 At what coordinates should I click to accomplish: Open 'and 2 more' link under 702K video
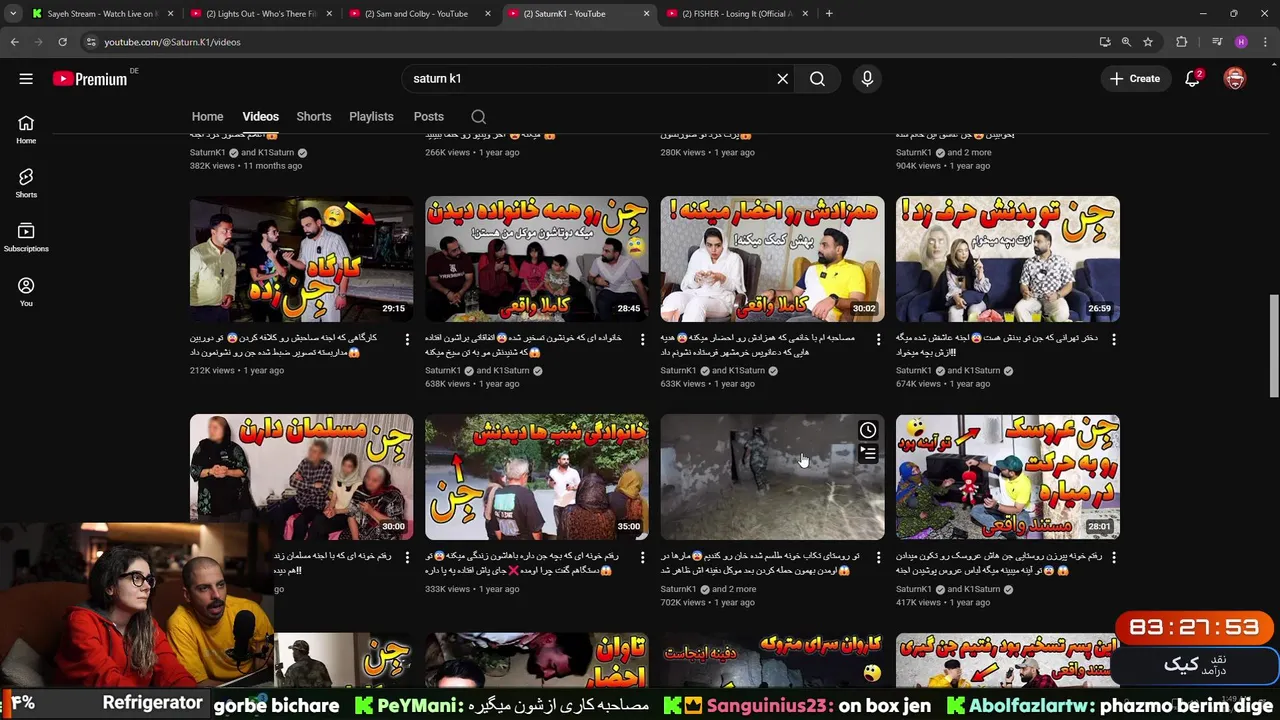(x=734, y=589)
